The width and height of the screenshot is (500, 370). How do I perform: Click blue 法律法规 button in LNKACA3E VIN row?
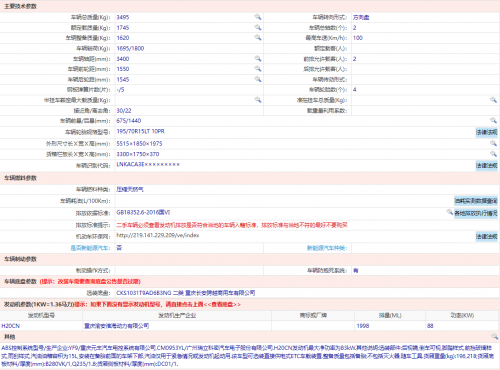click(487, 166)
